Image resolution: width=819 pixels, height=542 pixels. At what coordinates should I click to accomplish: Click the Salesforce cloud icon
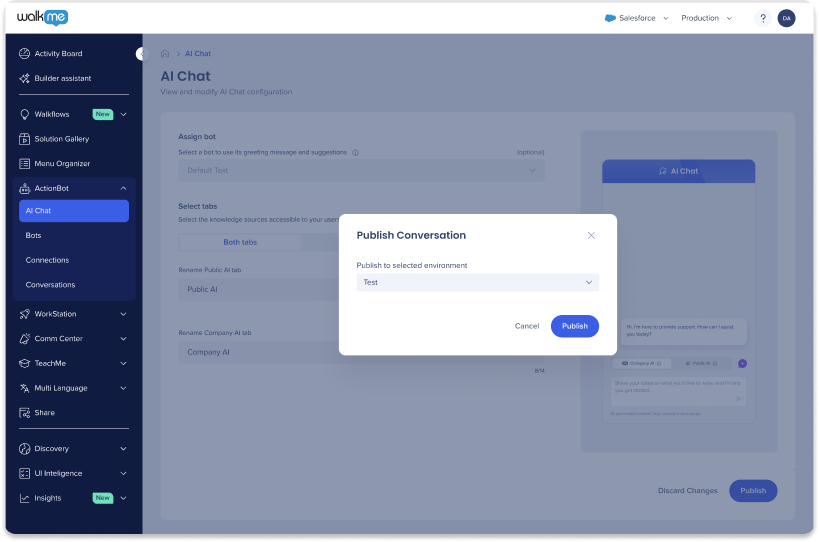(610, 18)
